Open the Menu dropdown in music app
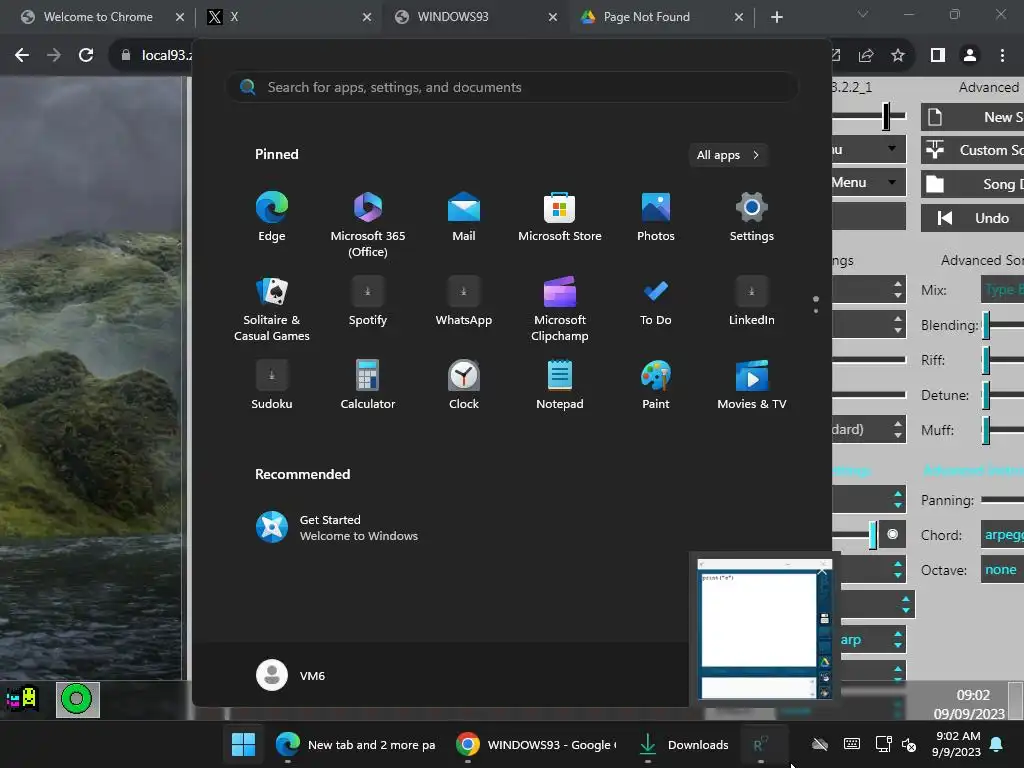The image size is (1024, 768). (869, 183)
